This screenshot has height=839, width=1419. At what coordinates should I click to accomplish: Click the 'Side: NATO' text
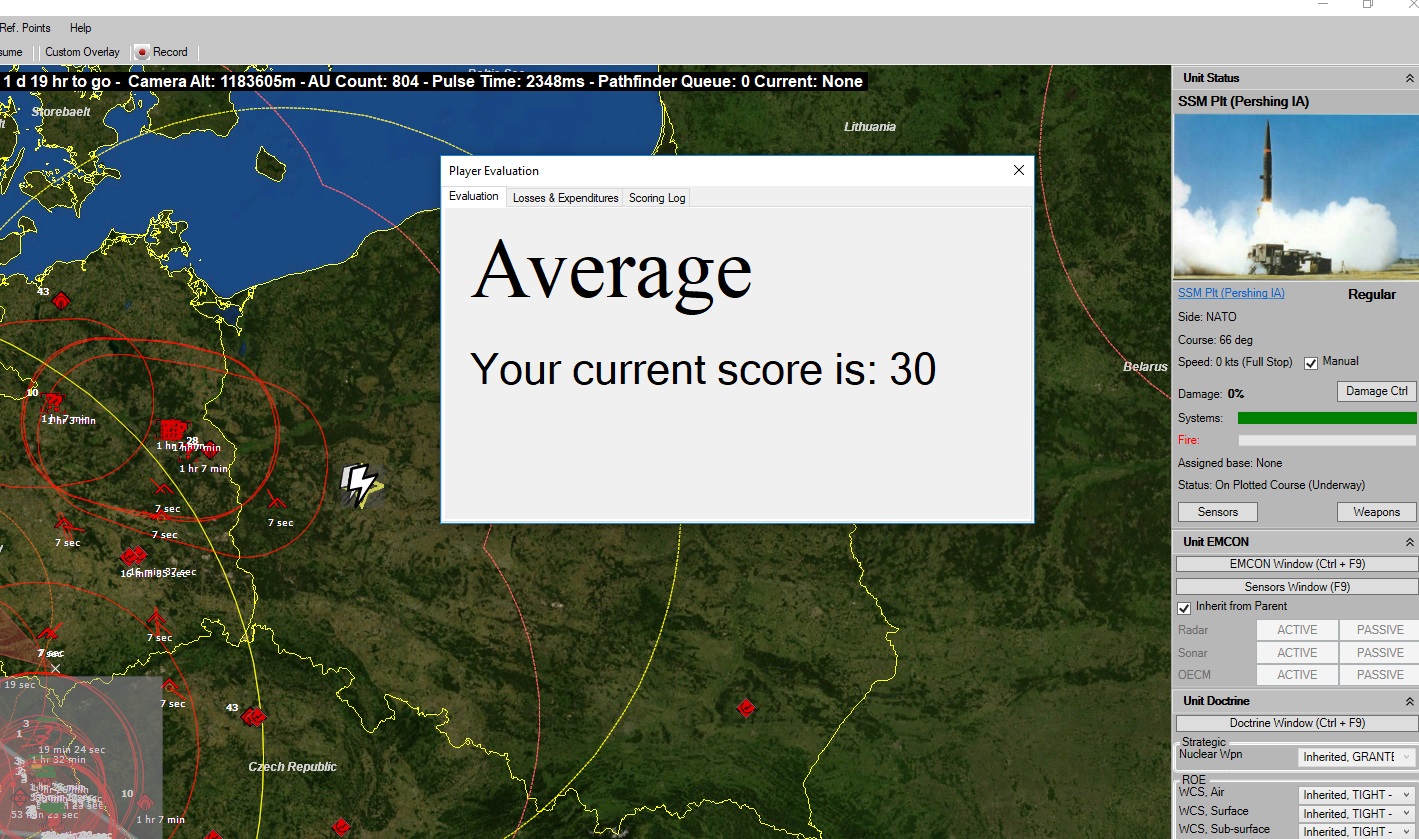(x=1207, y=317)
